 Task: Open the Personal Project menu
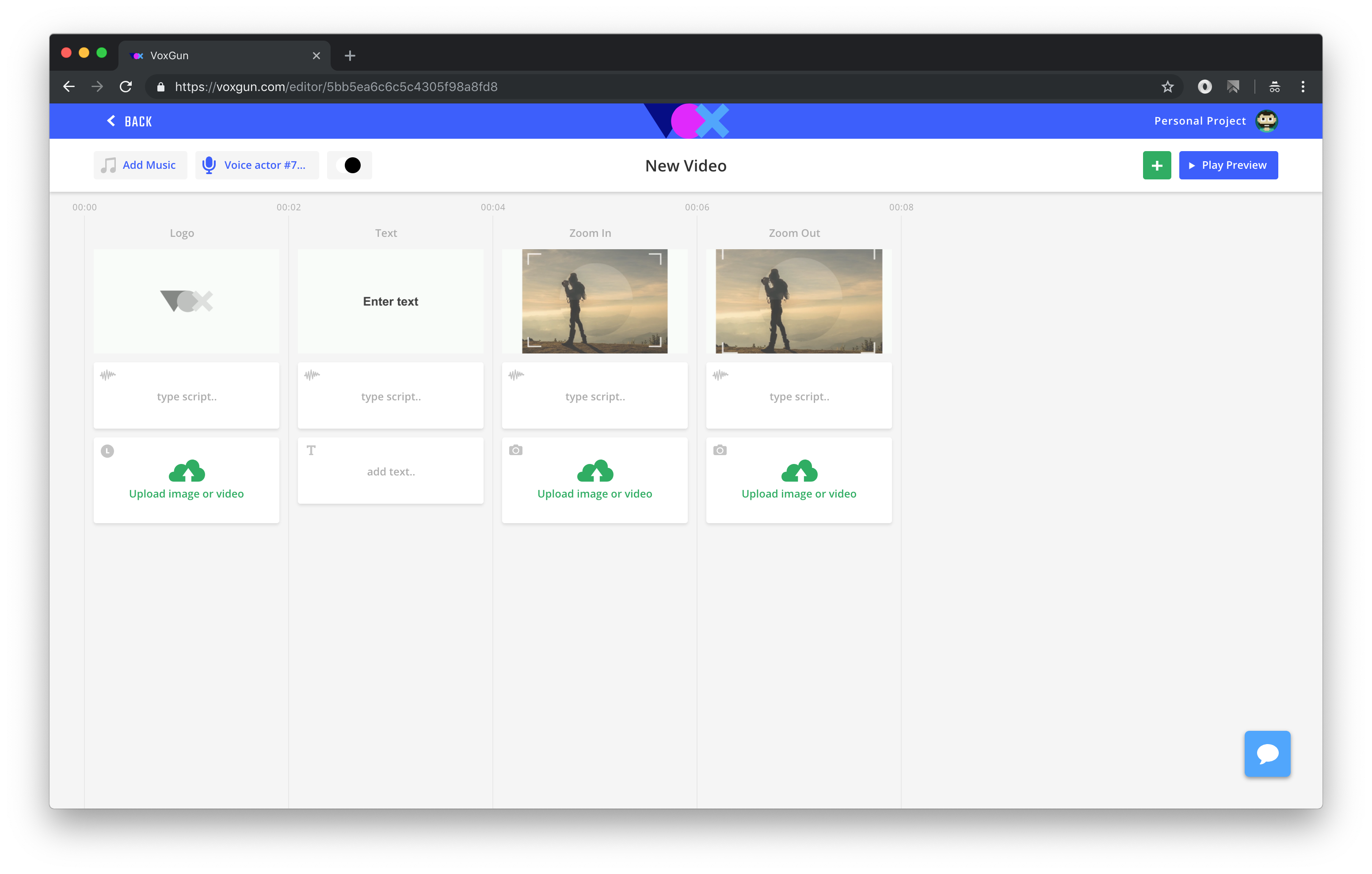(x=1199, y=121)
